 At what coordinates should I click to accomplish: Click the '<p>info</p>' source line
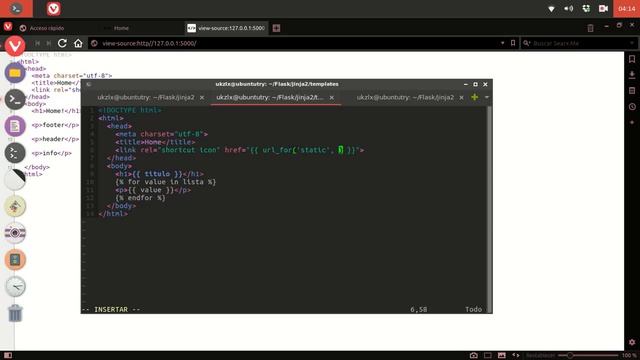coord(51,153)
